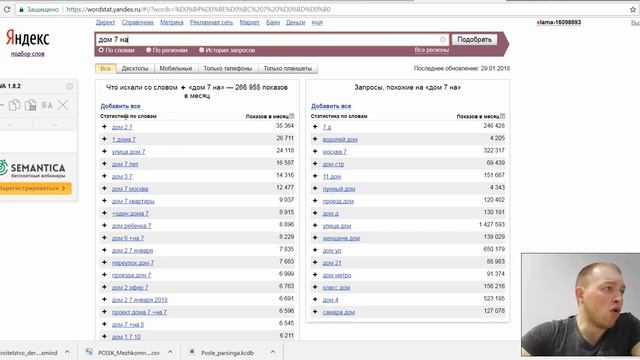Click the Яндекс logo
640x360 pixels.
(x=27, y=38)
